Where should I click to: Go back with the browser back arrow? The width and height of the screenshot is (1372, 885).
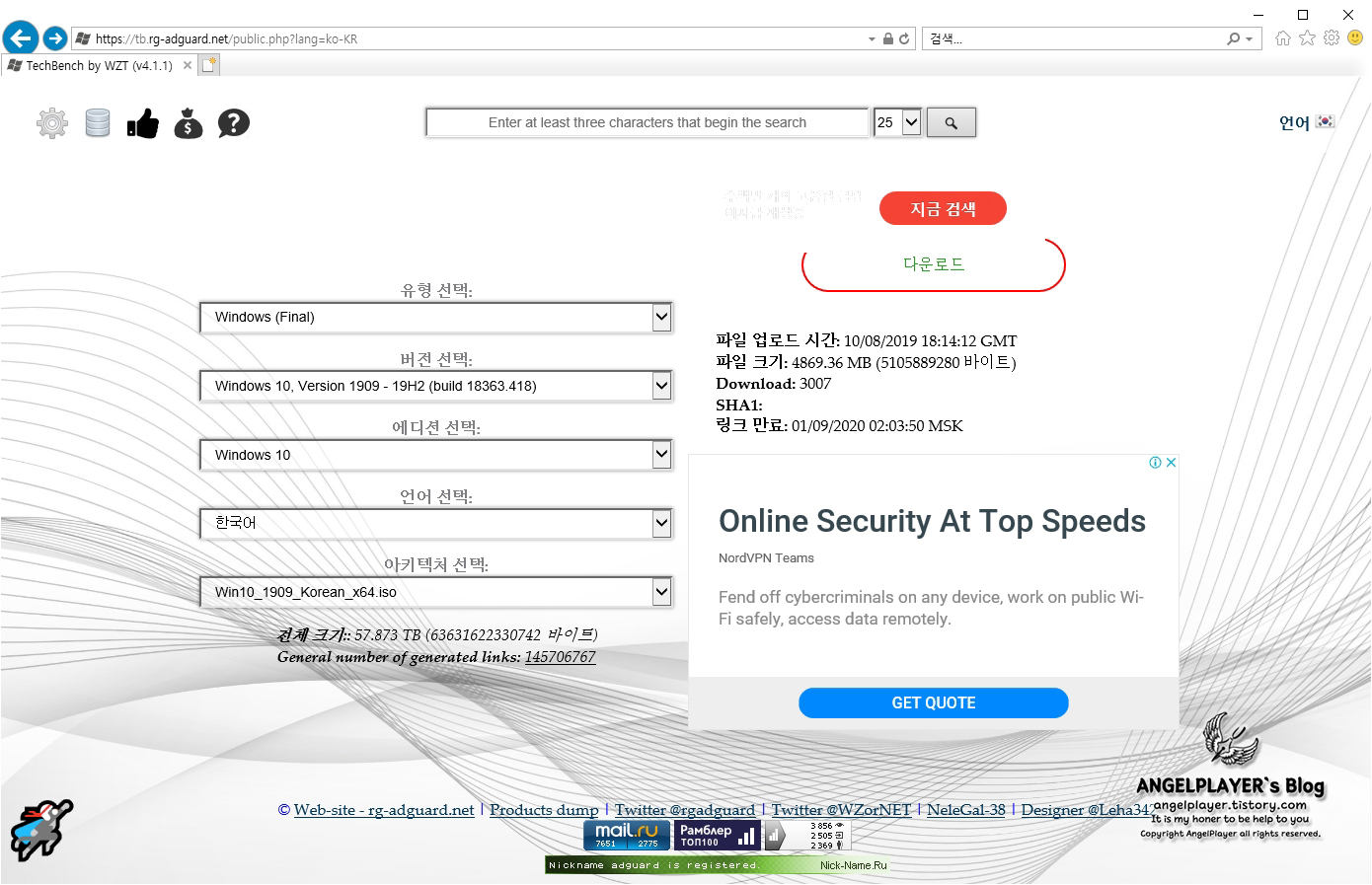tap(21, 38)
